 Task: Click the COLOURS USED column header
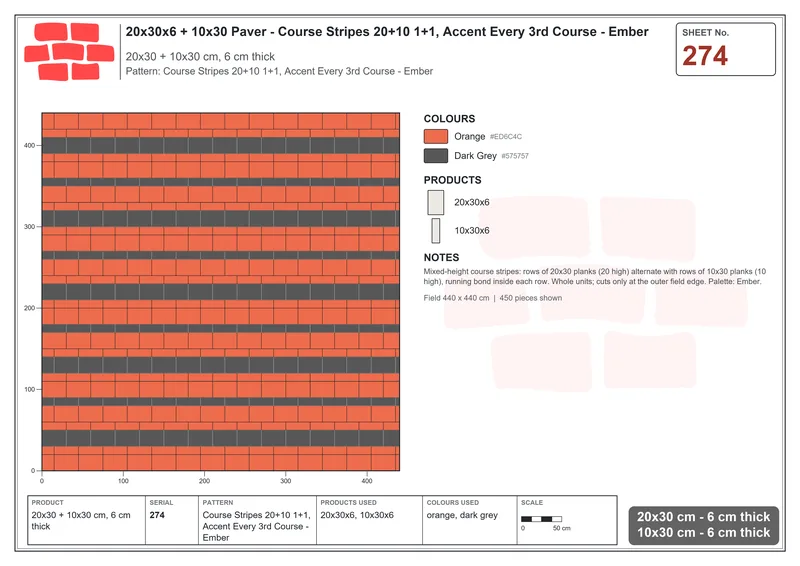coord(453,503)
